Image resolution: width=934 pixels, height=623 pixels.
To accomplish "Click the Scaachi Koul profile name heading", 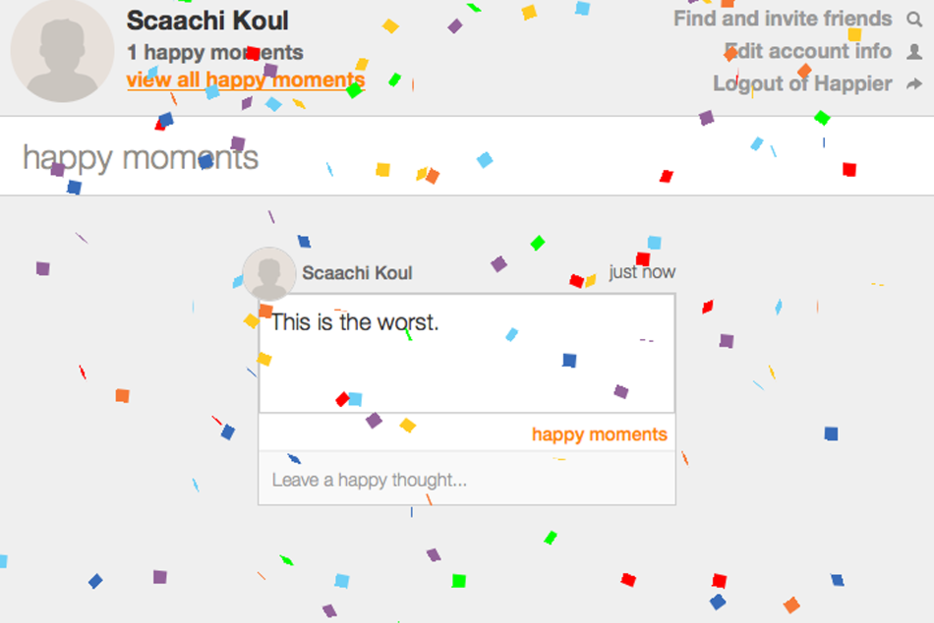I will (x=207, y=21).
